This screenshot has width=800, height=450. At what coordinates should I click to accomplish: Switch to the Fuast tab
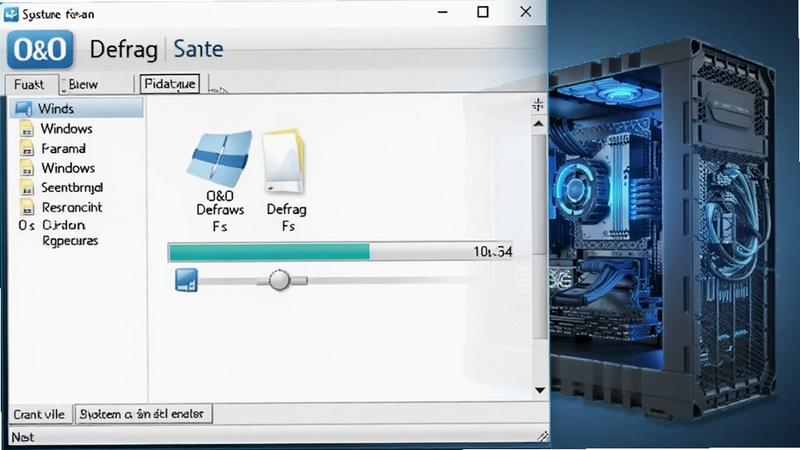(32, 85)
